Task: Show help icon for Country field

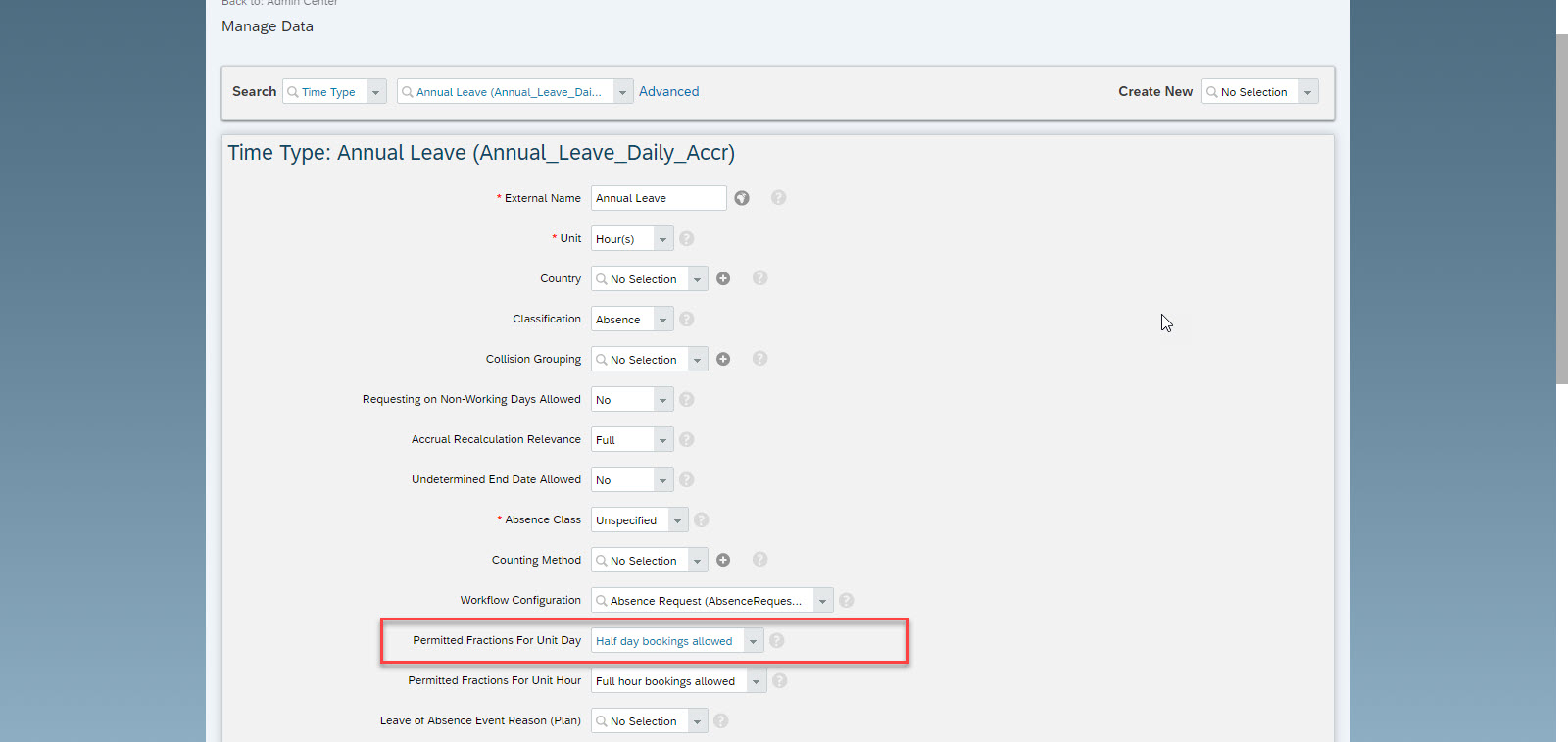Action: coord(759,278)
